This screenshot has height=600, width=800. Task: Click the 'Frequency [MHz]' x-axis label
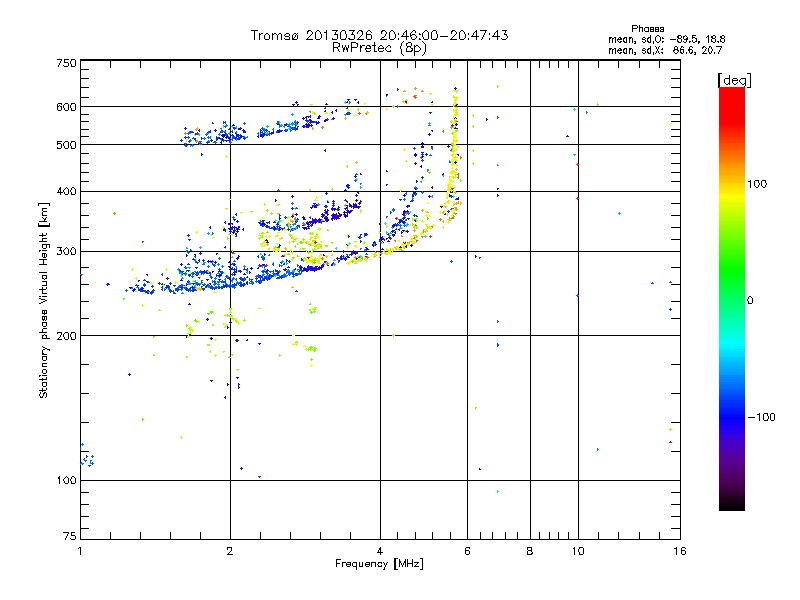pos(379,564)
